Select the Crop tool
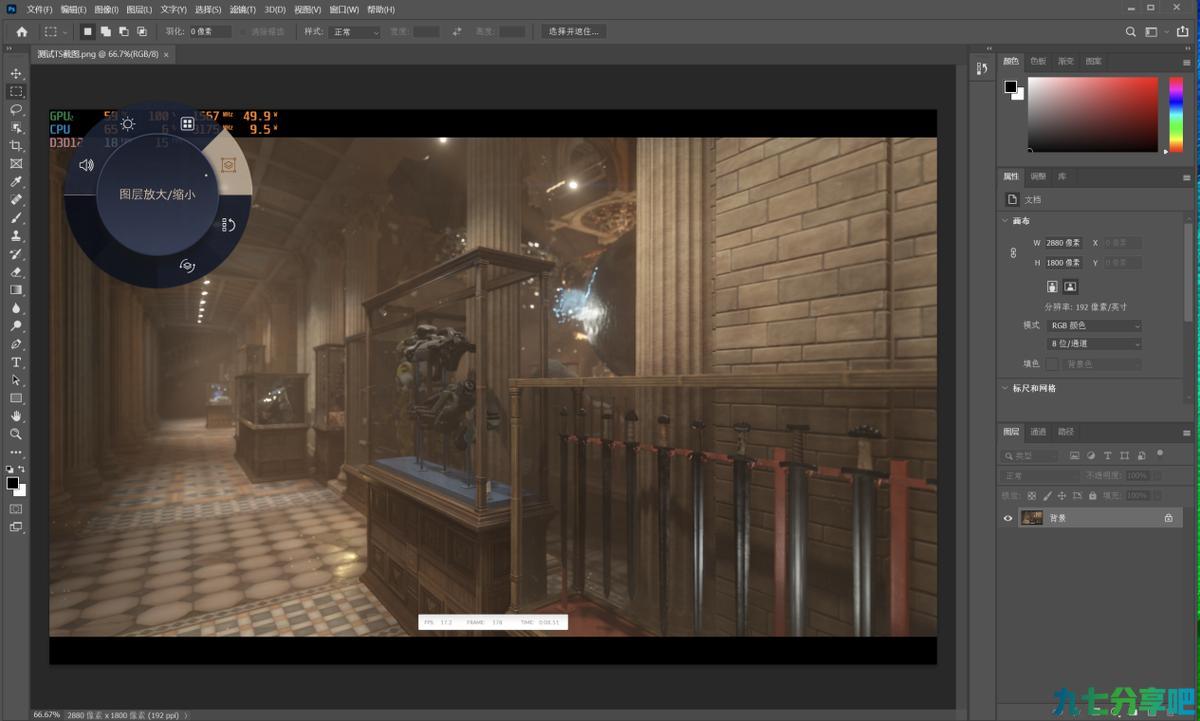 (16, 146)
